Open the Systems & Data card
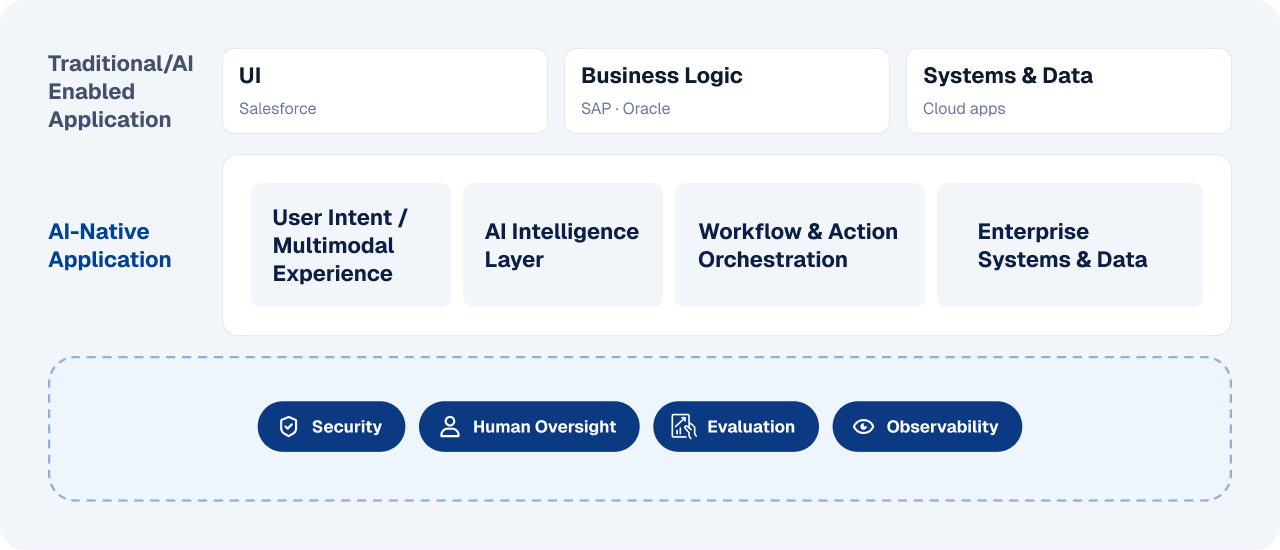Viewport: 1280px width, 550px height. coord(1069,91)
